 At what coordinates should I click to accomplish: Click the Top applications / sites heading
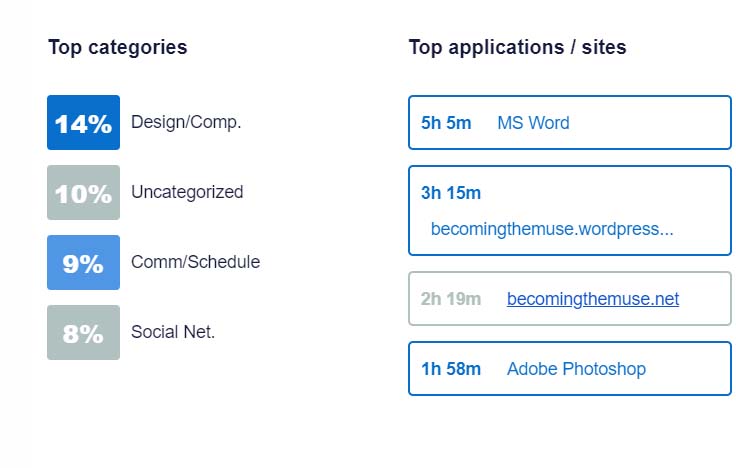tap(517, 47)
